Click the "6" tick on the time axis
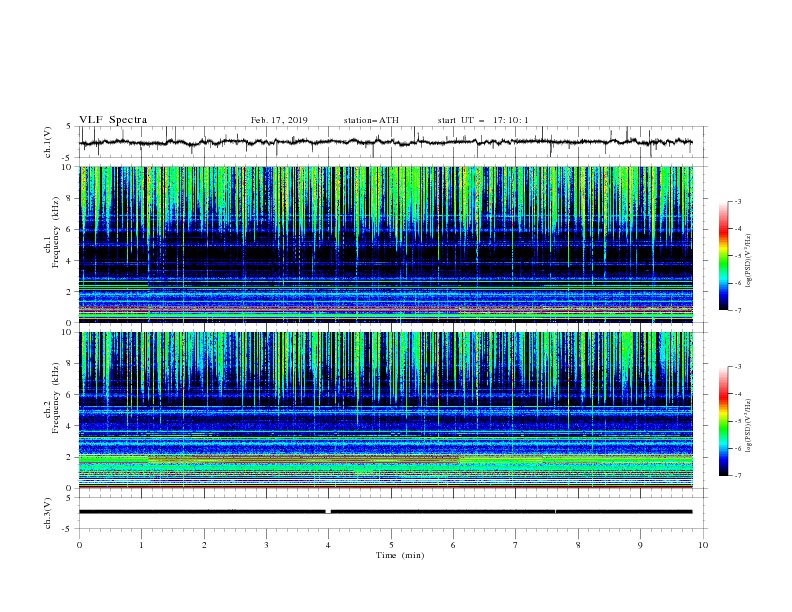Viewport: 792px width, 612px height. point(453,545)
